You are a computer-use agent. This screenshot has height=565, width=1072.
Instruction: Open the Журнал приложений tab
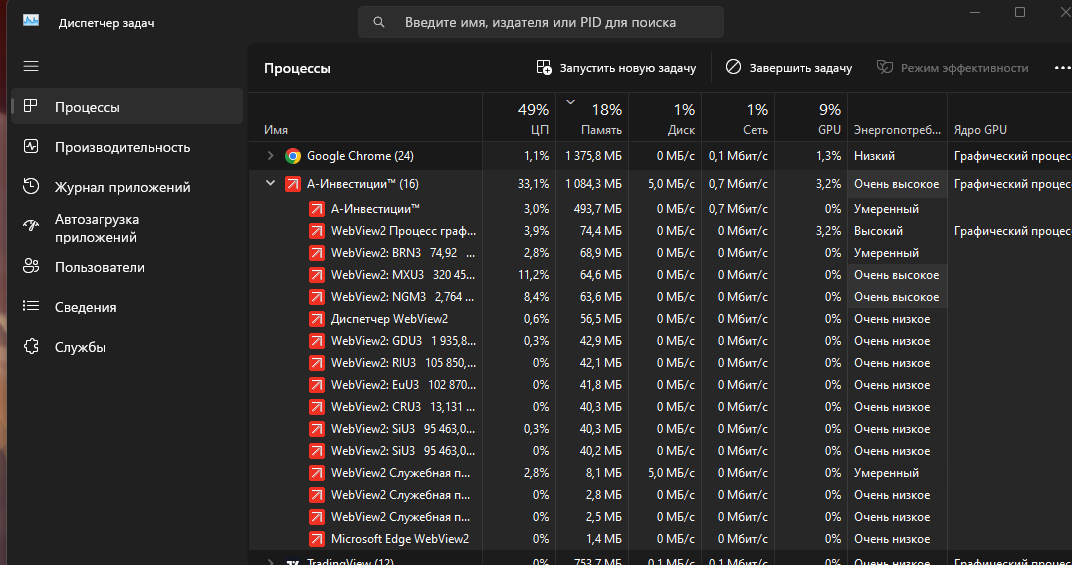tap(122, 187)
